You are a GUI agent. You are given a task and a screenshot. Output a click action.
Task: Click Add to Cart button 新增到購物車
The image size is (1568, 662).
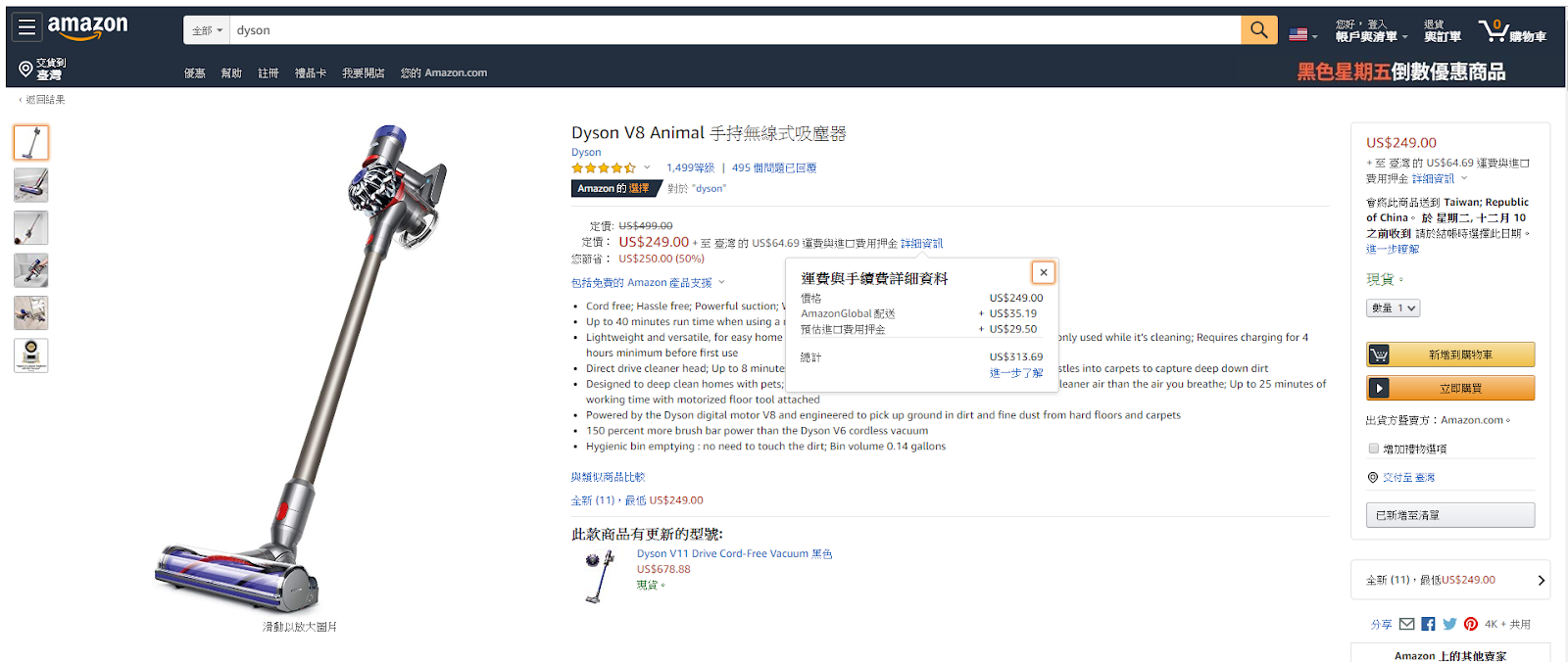pos(1450,355)
